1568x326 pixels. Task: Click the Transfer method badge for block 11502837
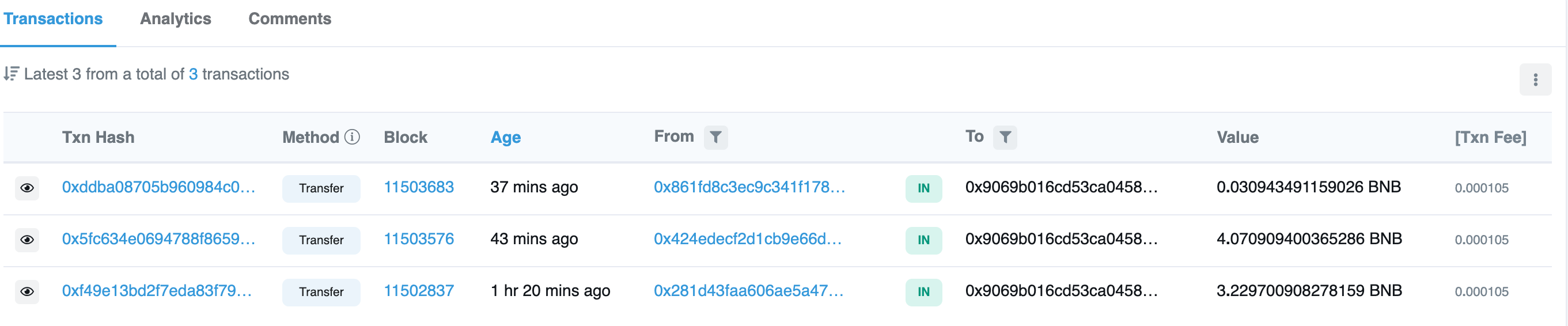pyautogui.click(x=321, y=292)
